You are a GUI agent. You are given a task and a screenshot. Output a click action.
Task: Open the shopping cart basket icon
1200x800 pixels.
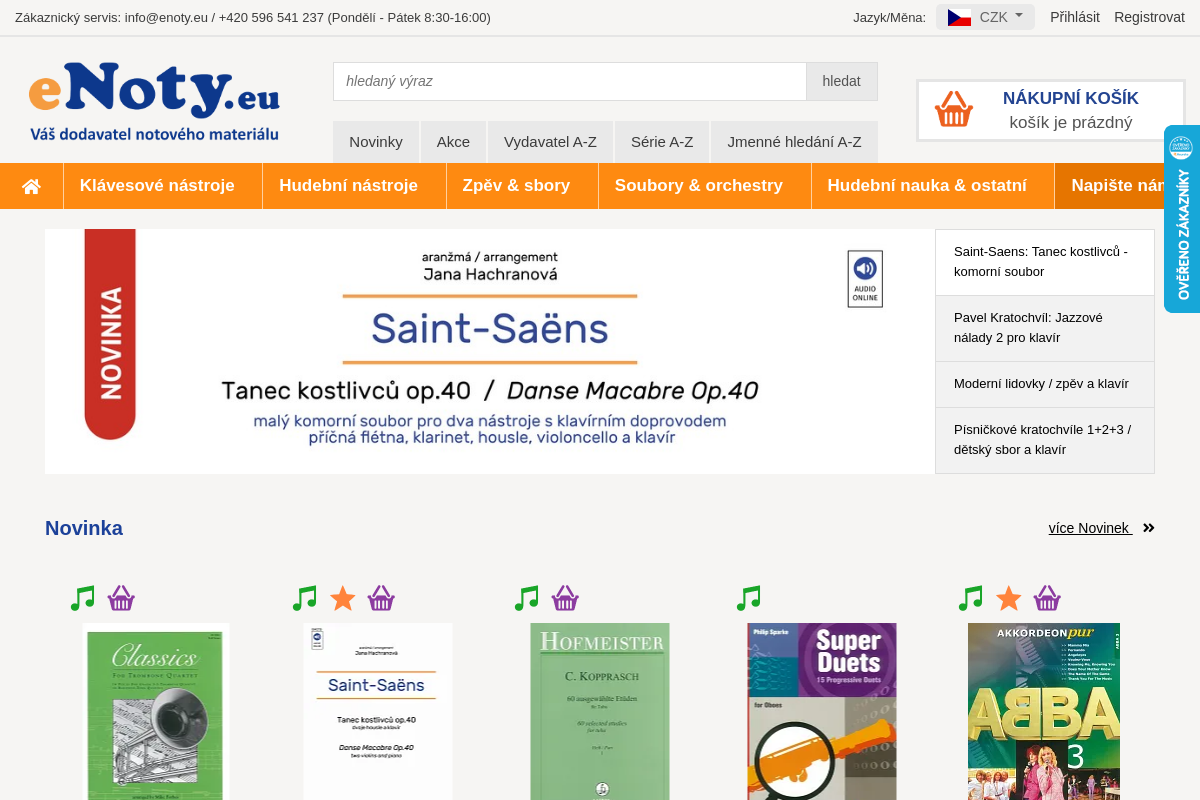[x=954, y=109]
